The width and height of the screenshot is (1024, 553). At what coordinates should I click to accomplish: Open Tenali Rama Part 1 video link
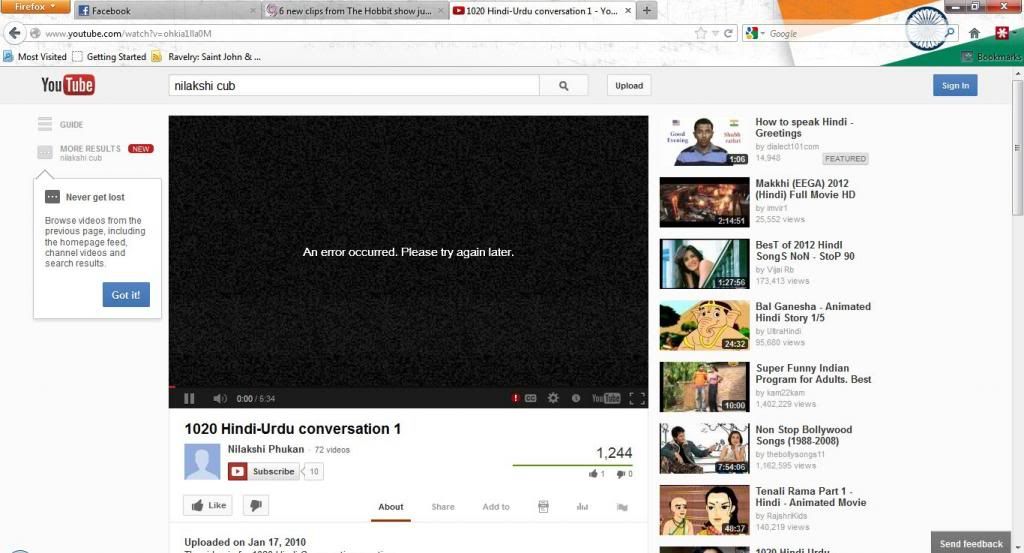810,496
